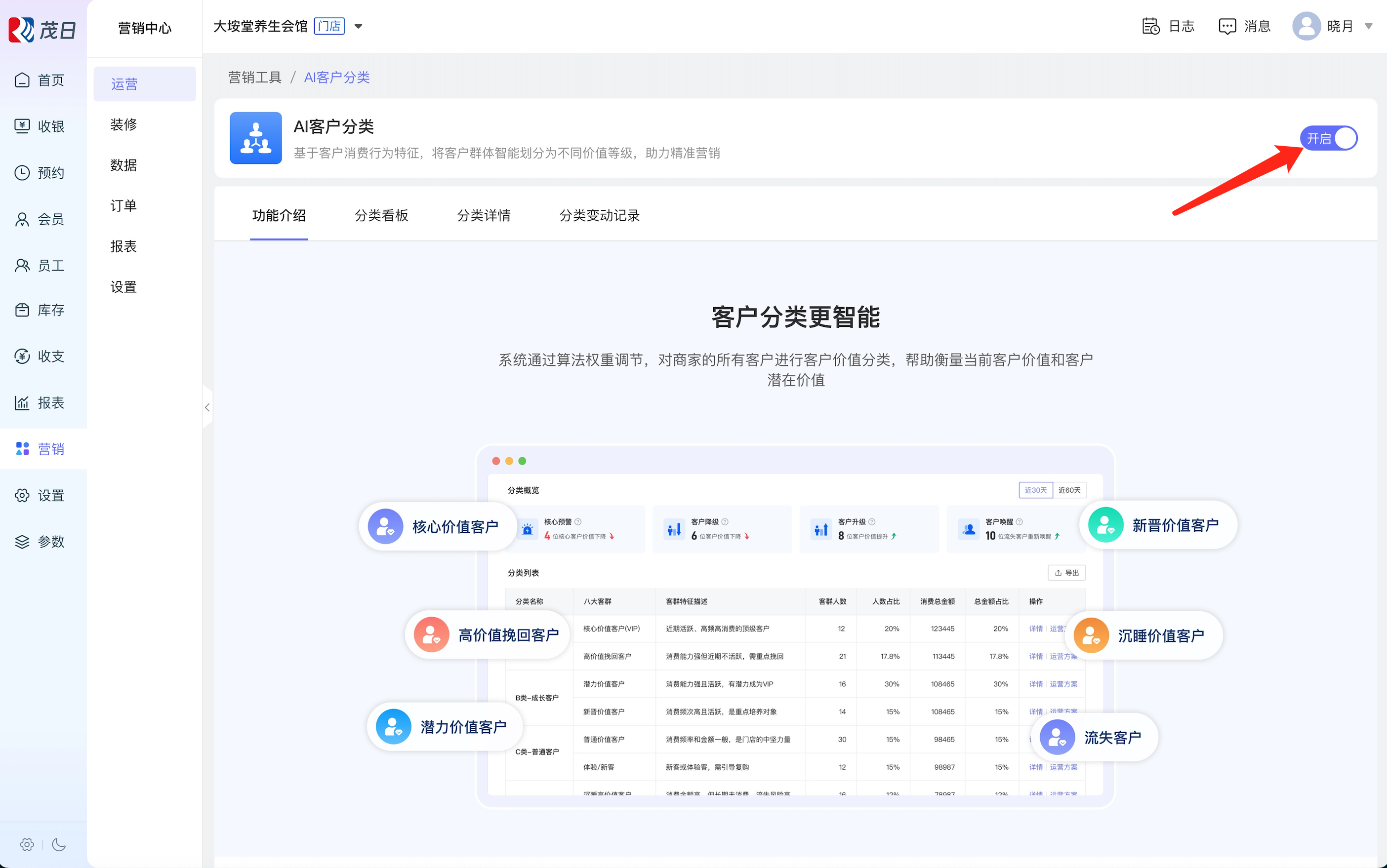Open the 日志 calendar icon
Screen dimensions: 1387x868
coord(1150,26)
